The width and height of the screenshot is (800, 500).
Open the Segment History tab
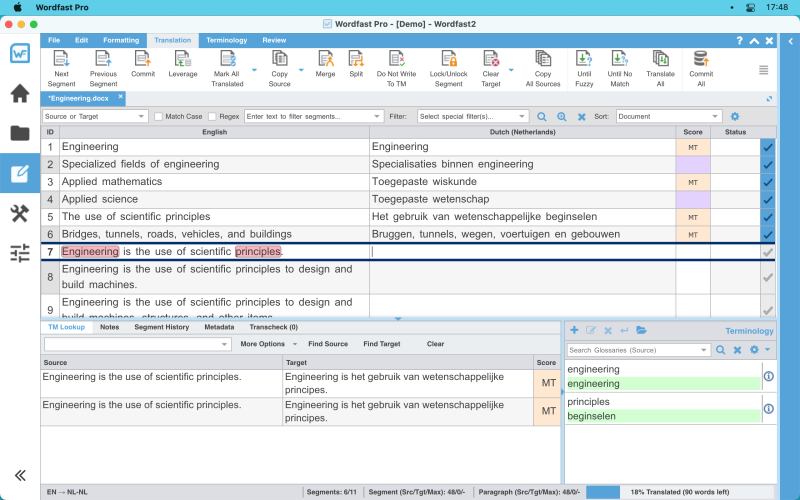point(162,327)
